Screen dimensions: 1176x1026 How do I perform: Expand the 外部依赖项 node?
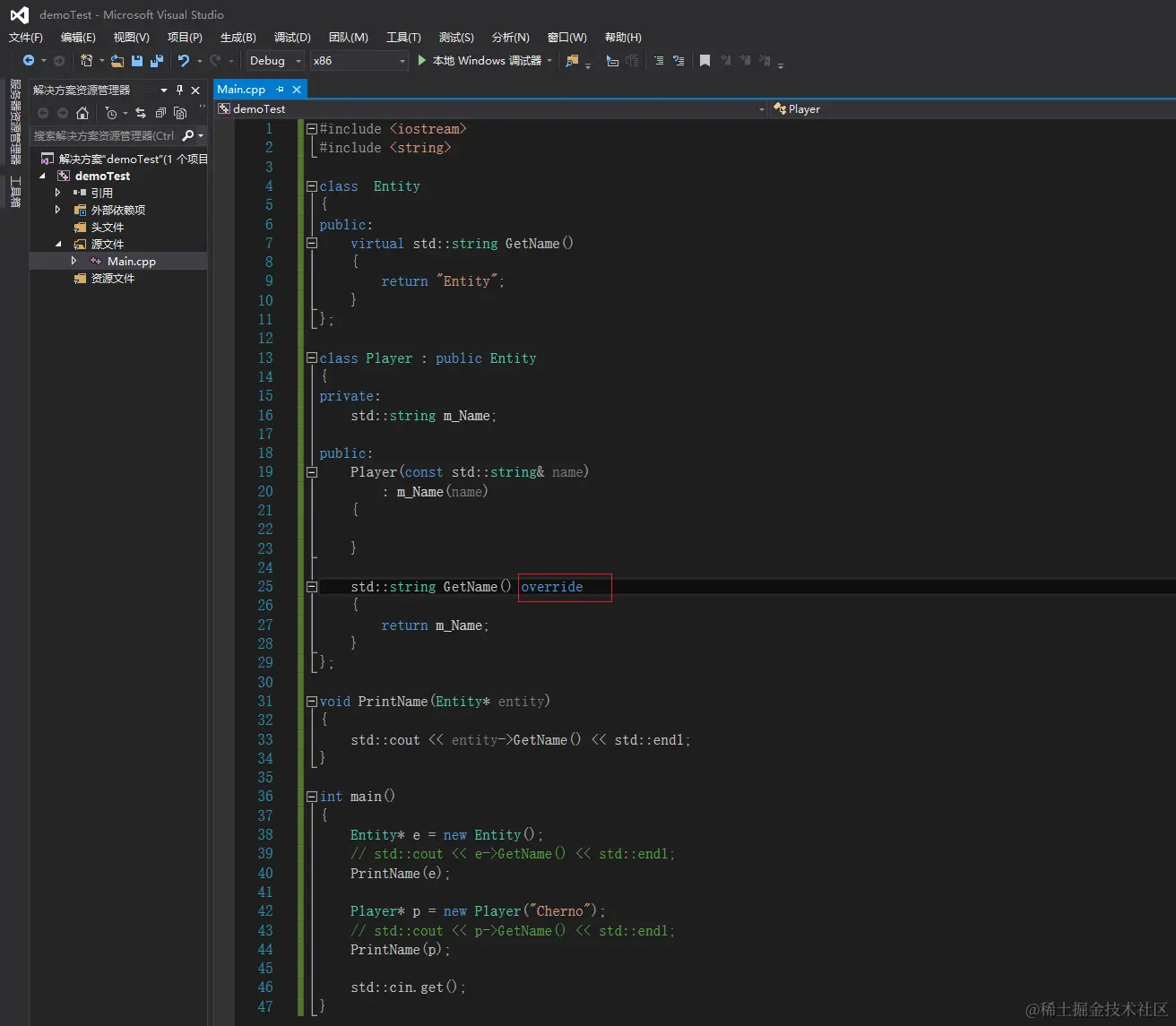(58, 210)
